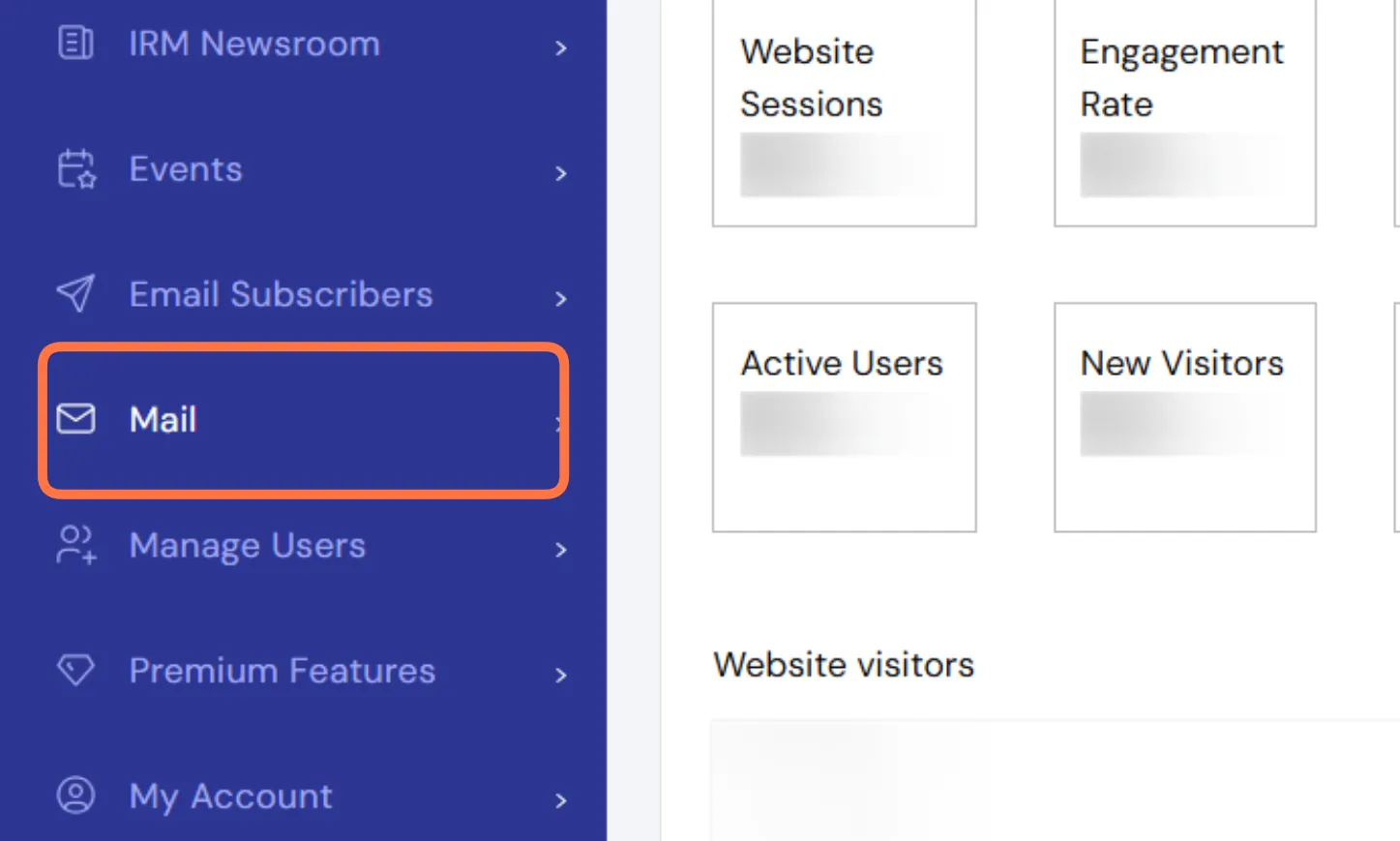Click the Website Sessions stat card
Screen dimensions: 1400x841
pyautogui.click(x=844, y=112)
